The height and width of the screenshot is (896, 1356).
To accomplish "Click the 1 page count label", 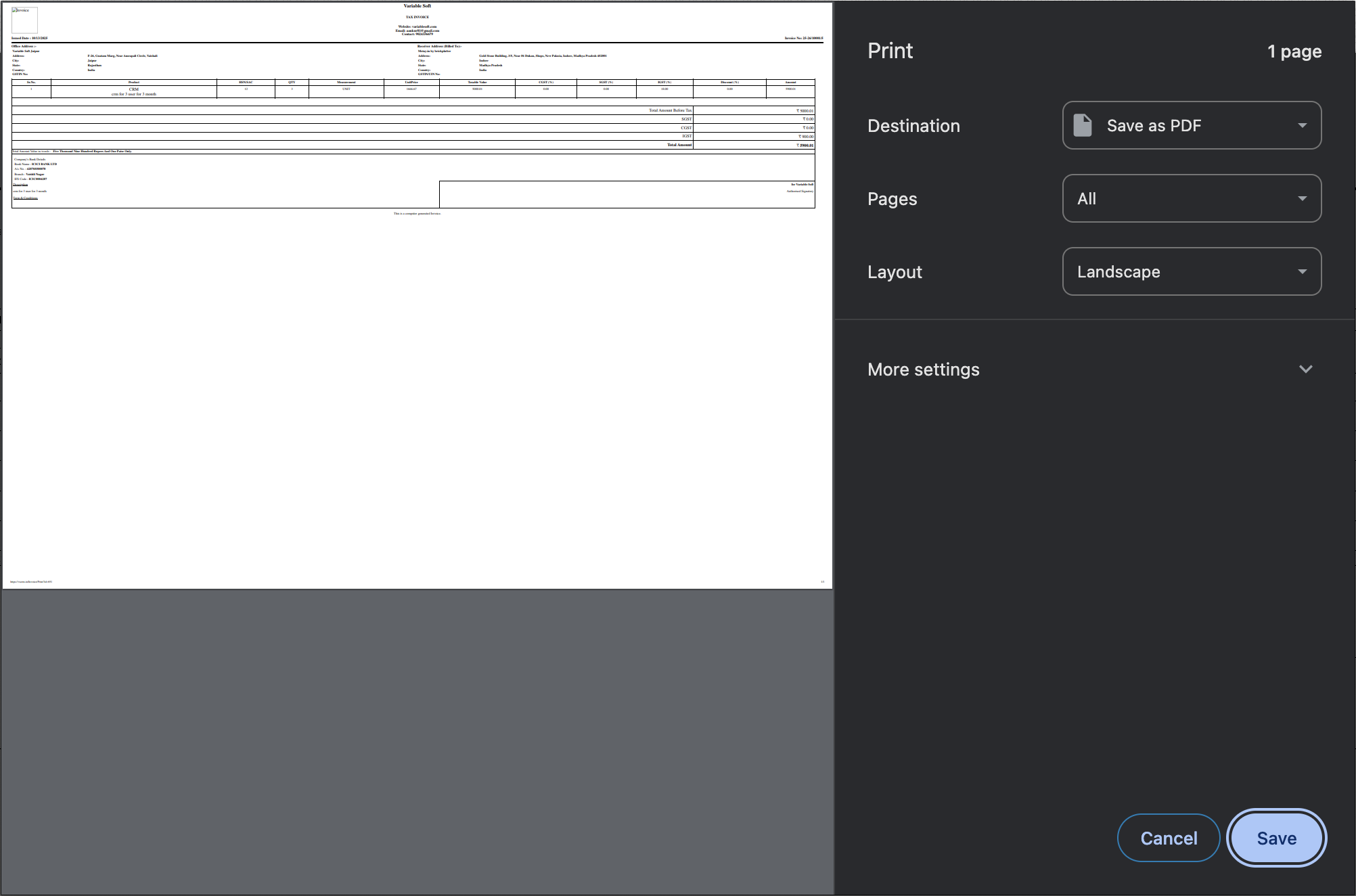I will click(x=1294, y=51).
